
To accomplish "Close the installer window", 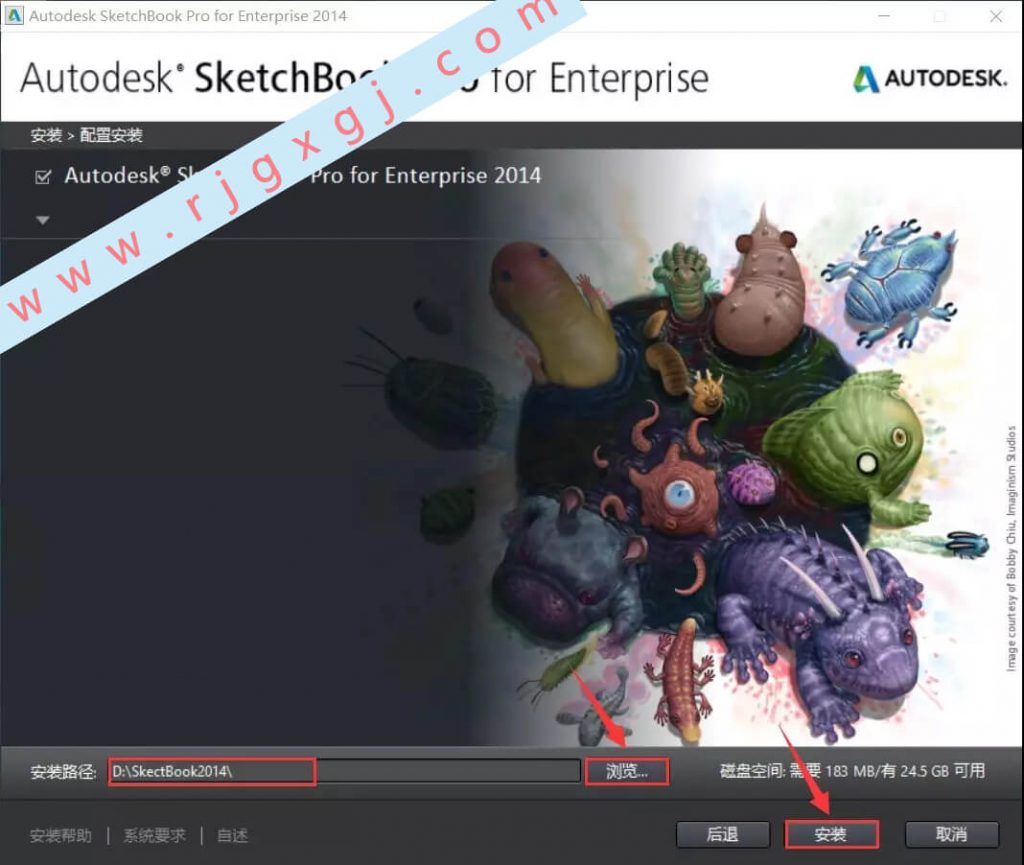I will pyautogui.click(x=996, y=16).
